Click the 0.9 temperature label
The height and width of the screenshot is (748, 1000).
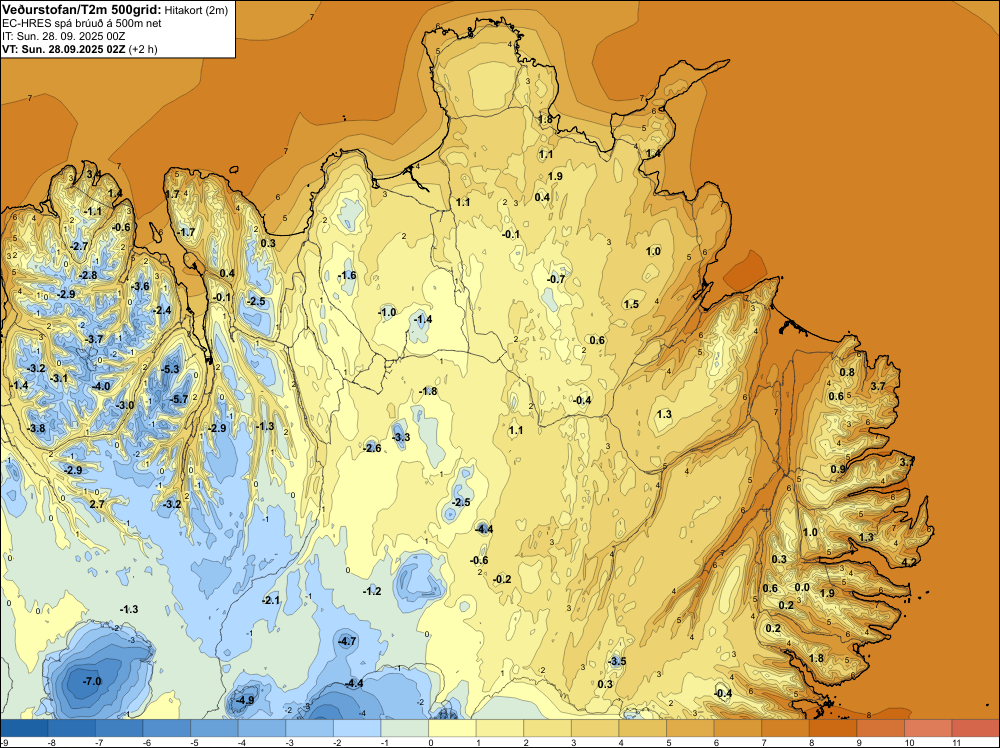[x=838, y=469]
